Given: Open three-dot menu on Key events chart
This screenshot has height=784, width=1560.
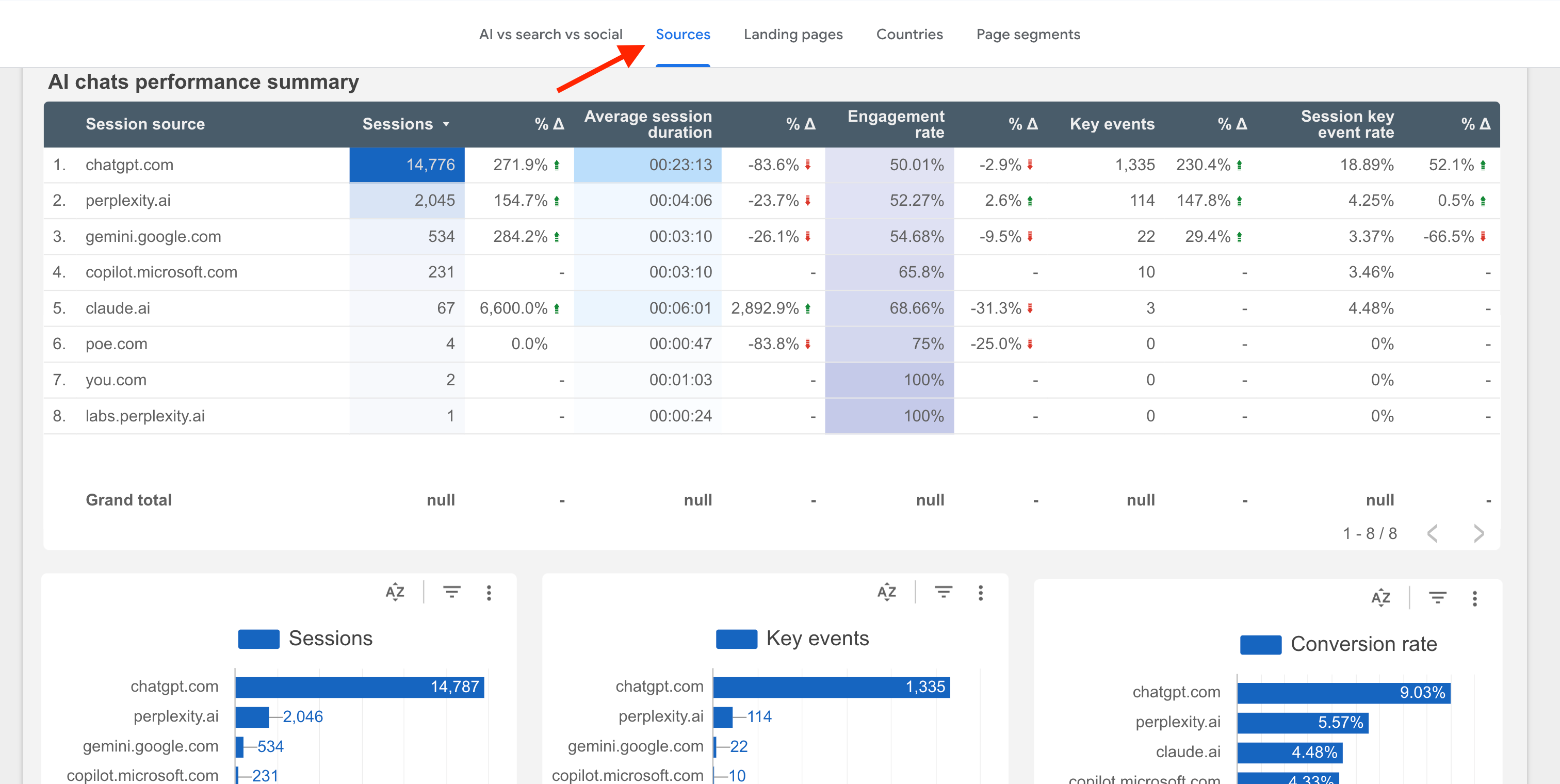Looking at the screenshot, I should click(x=981, y=593).
